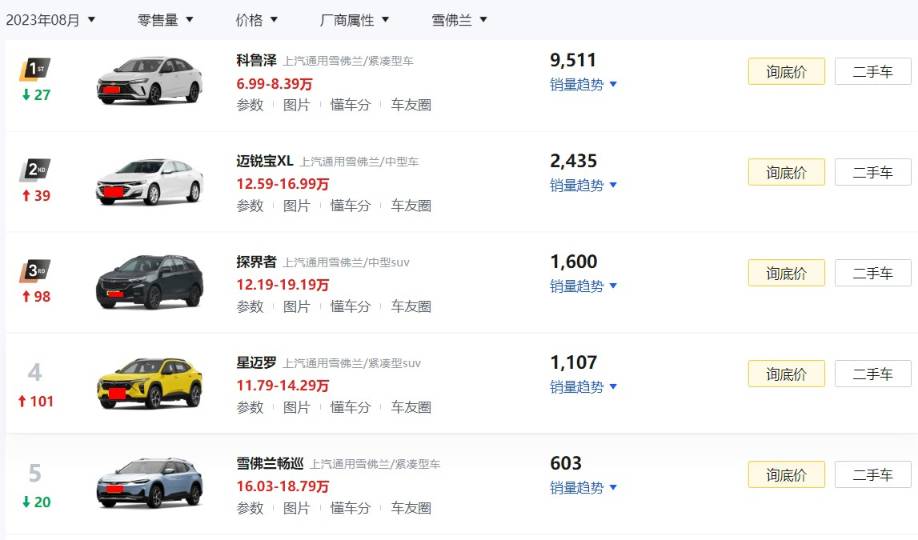Click 二手车 button for 探界者
This screenshot has width=918, height=540.
[x=873, y=273]
